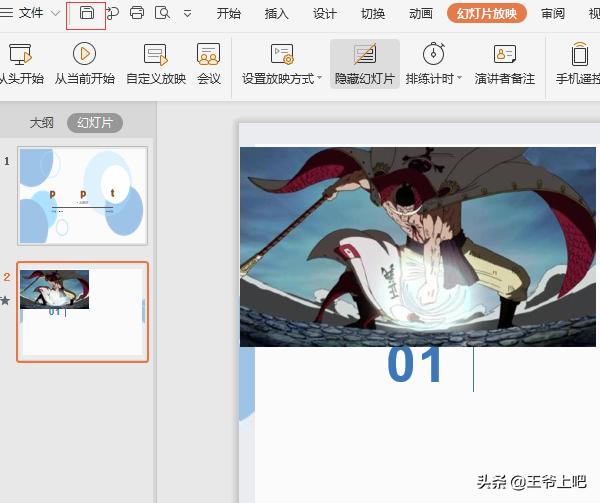Open custom slideshow (自定义放映)

156,65
